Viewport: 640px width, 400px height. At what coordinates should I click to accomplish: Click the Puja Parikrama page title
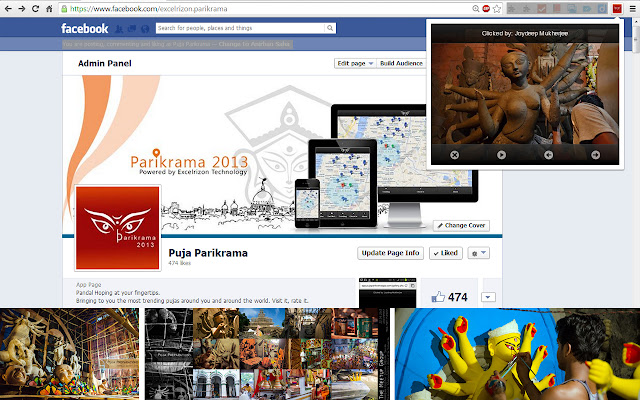tap(208, 253)
